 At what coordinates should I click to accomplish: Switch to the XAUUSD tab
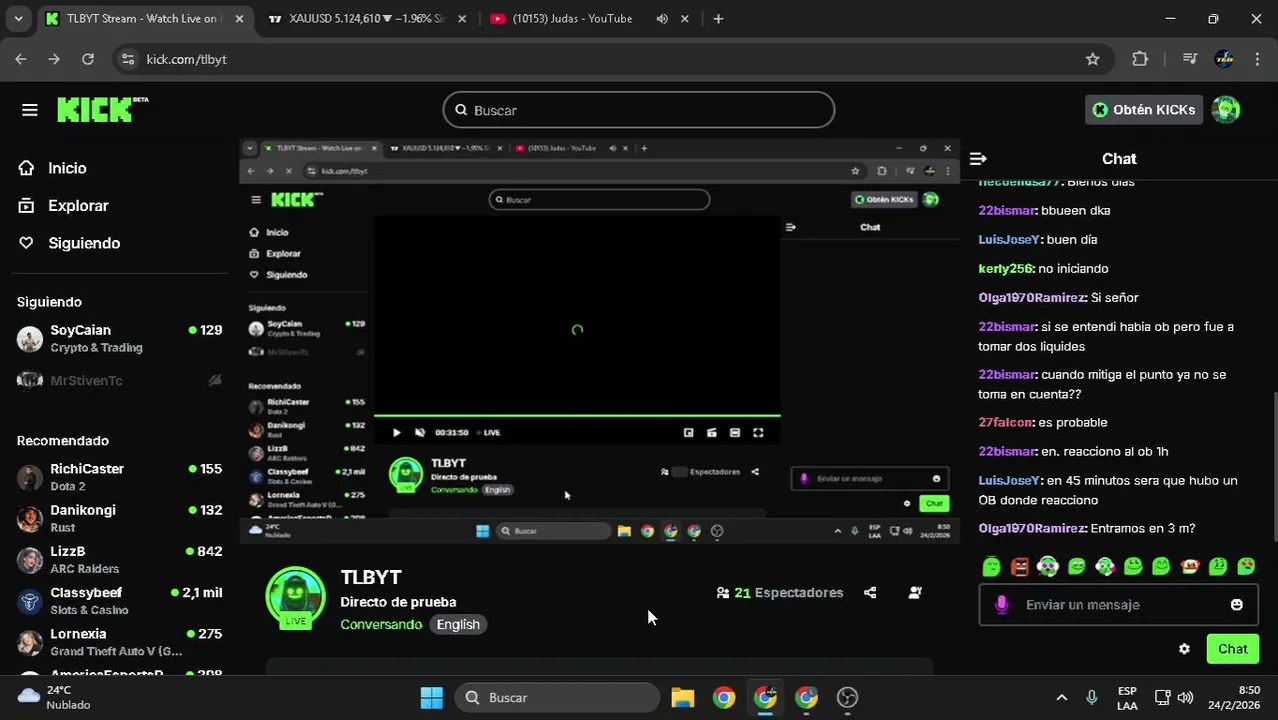click(x=366, y=18)
